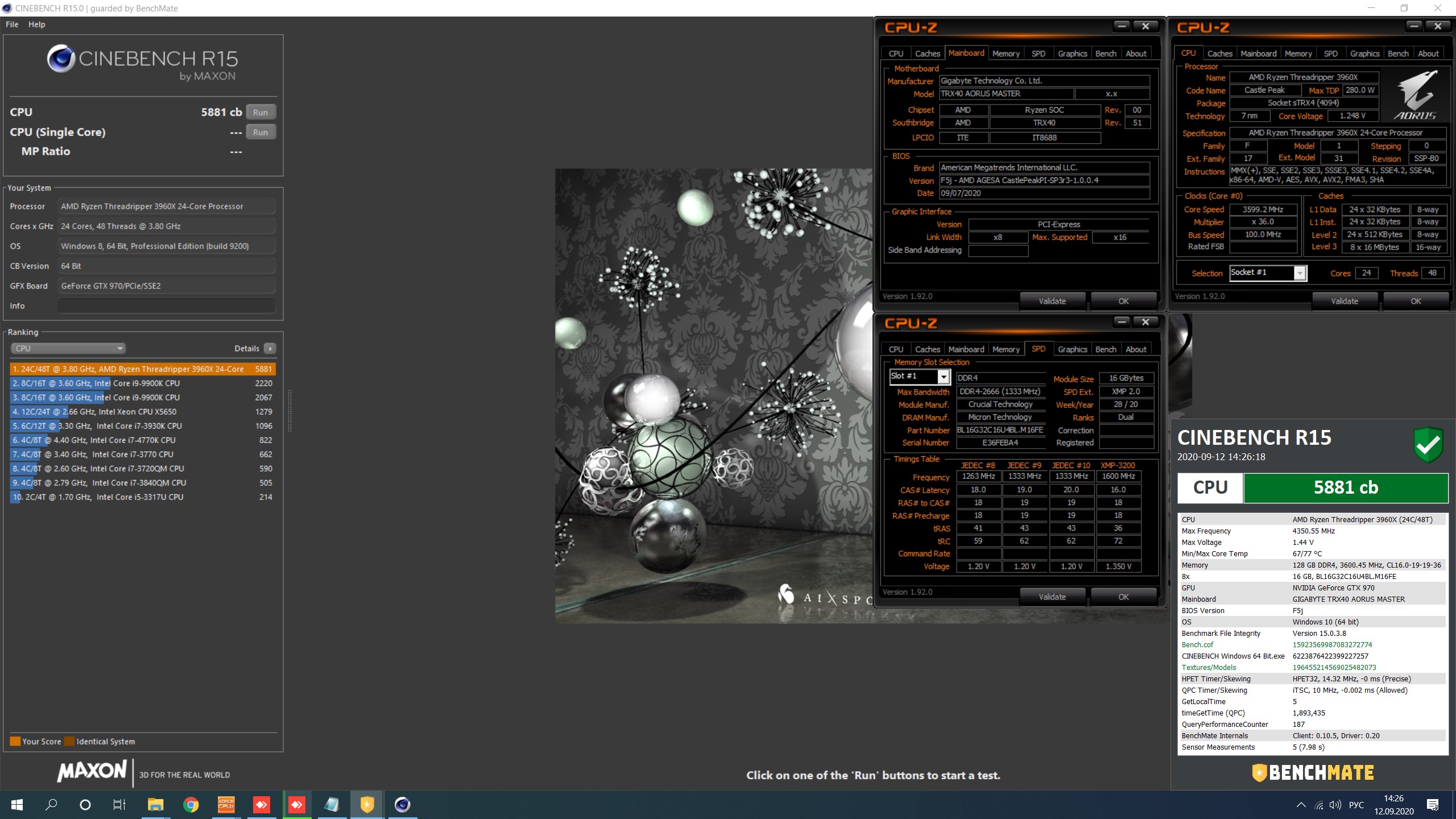Switch to Graphics tab in CPU-Z CPU window
The image size is (1456, 819).
1364,53
